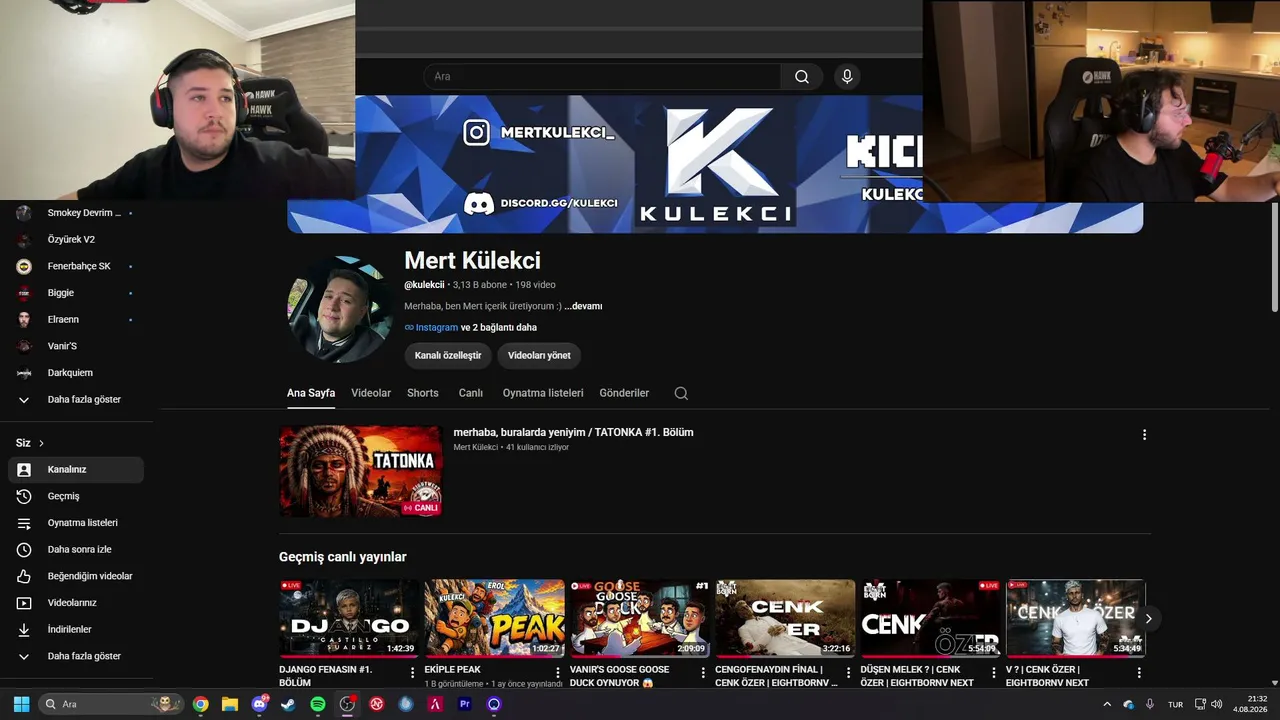Open the three-dot menu for DÜŞEN MELEK video
The height and width of the screenshot is (720, 1280).
click(x=994, y=673)
